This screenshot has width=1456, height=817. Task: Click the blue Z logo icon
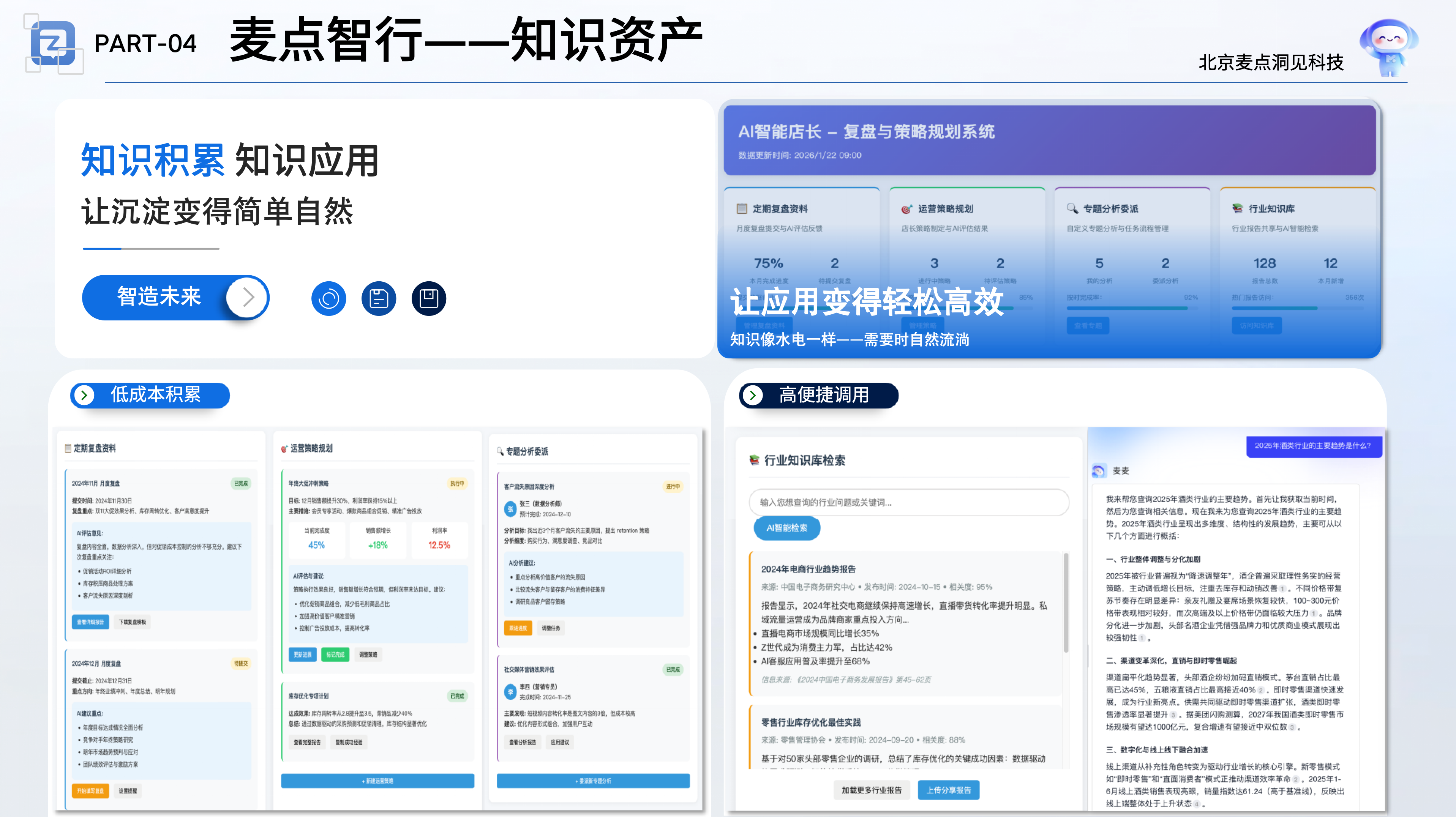53,44
